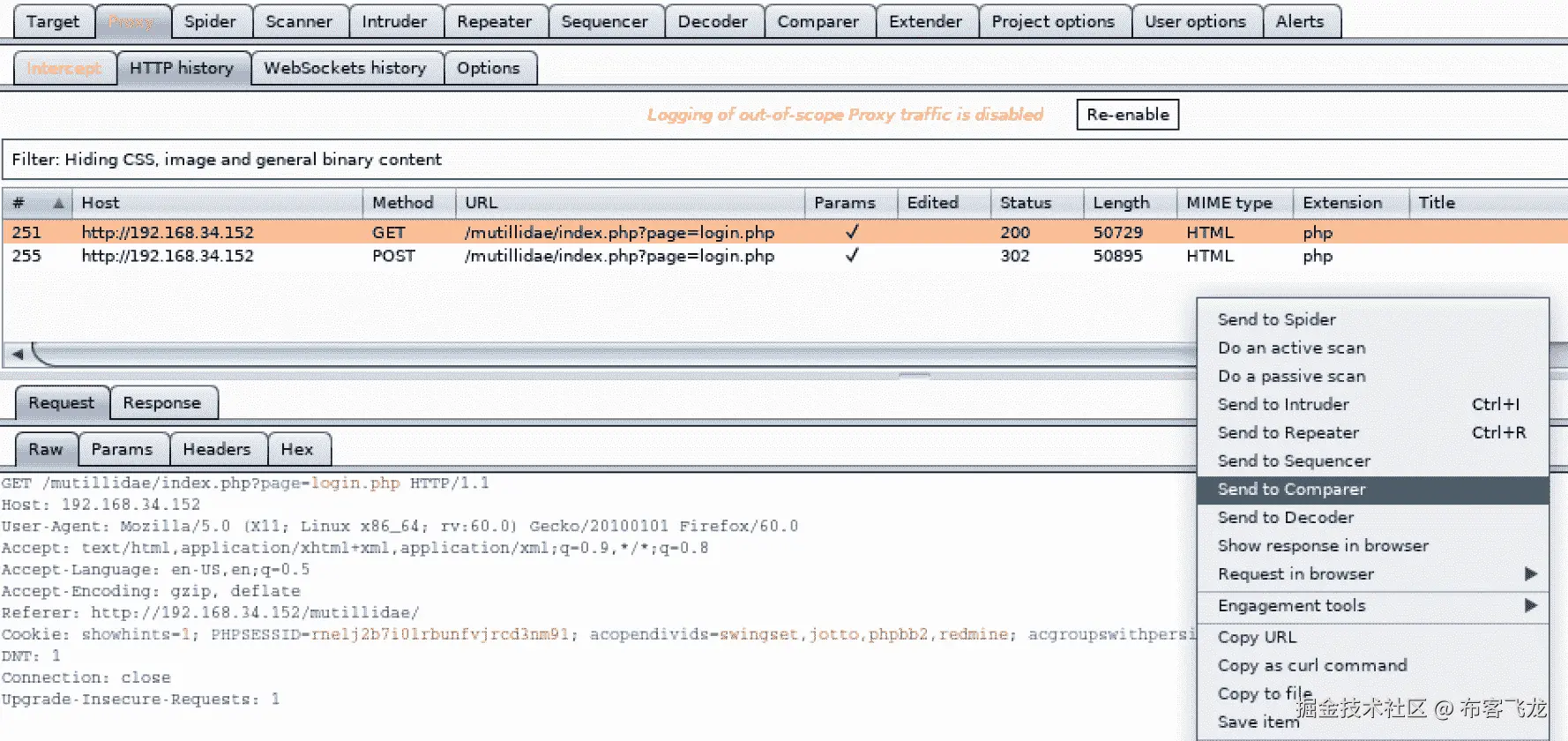
Task: Click the Cookie header line in request
Action: [598, 634]
